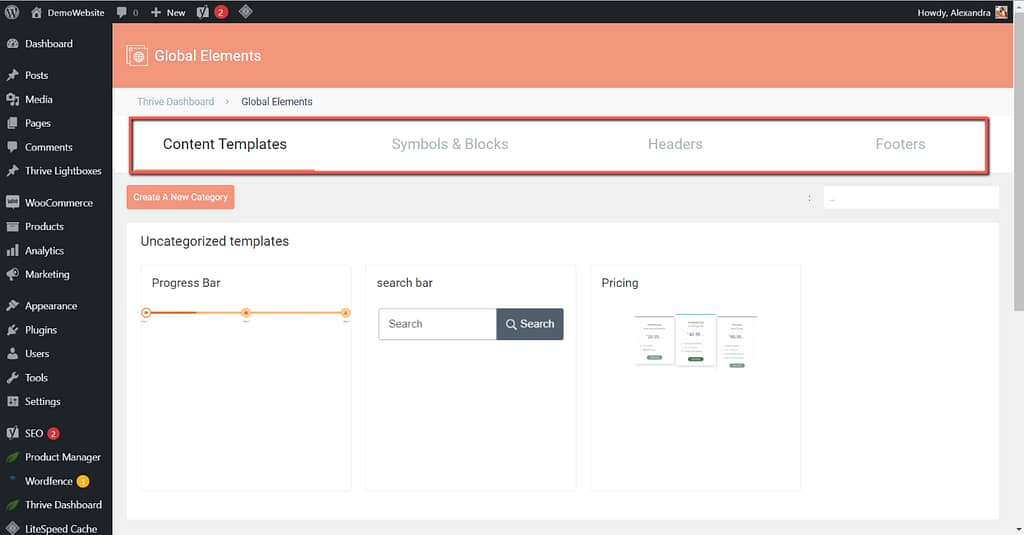Screen dimensions: 1024x535
Task: Click the Thrive Dashboard leaf icon
Action: coord(12,505)
